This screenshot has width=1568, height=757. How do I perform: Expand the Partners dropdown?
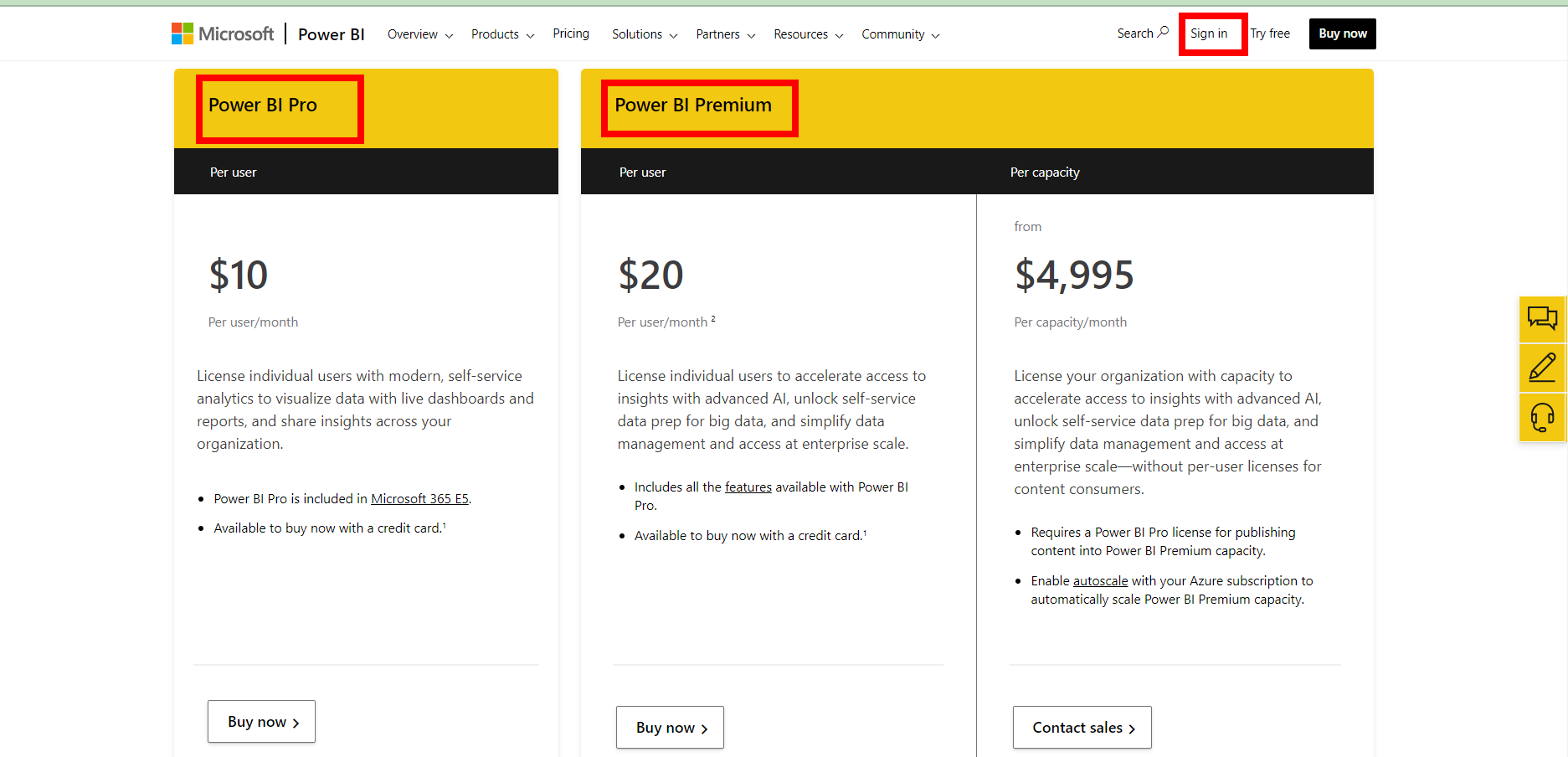726,34
